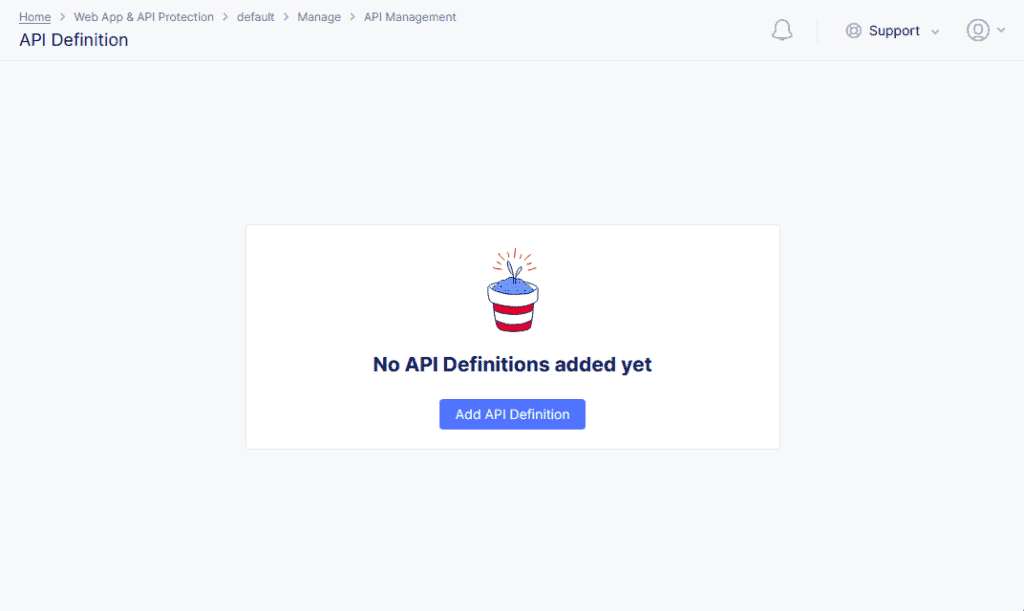The width and height of the screenshot is (1024, 611).
Task: Click the divider between bell and Support
Action: pos(817,31)
